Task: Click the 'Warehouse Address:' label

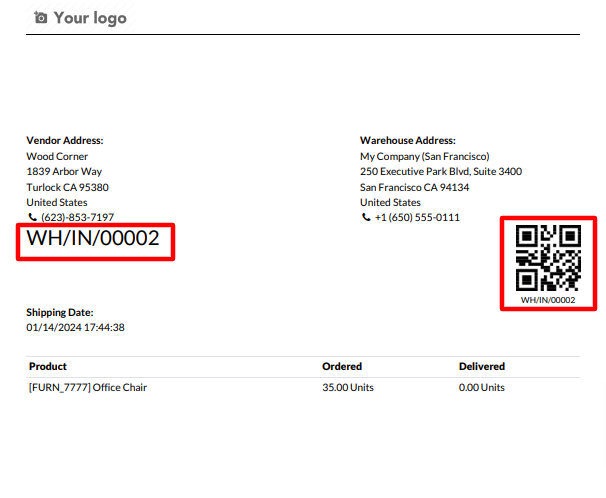Action: 408,140
